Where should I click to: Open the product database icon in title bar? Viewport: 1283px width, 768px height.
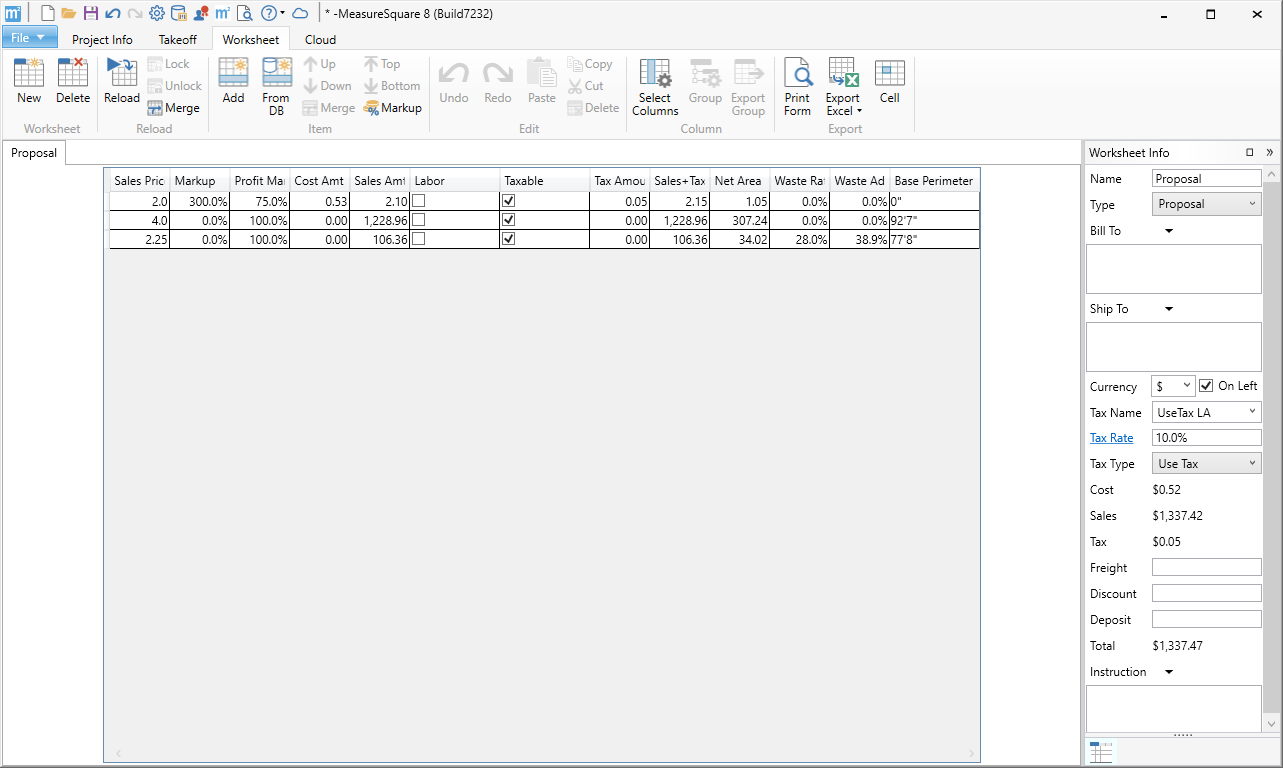(179, 14)
